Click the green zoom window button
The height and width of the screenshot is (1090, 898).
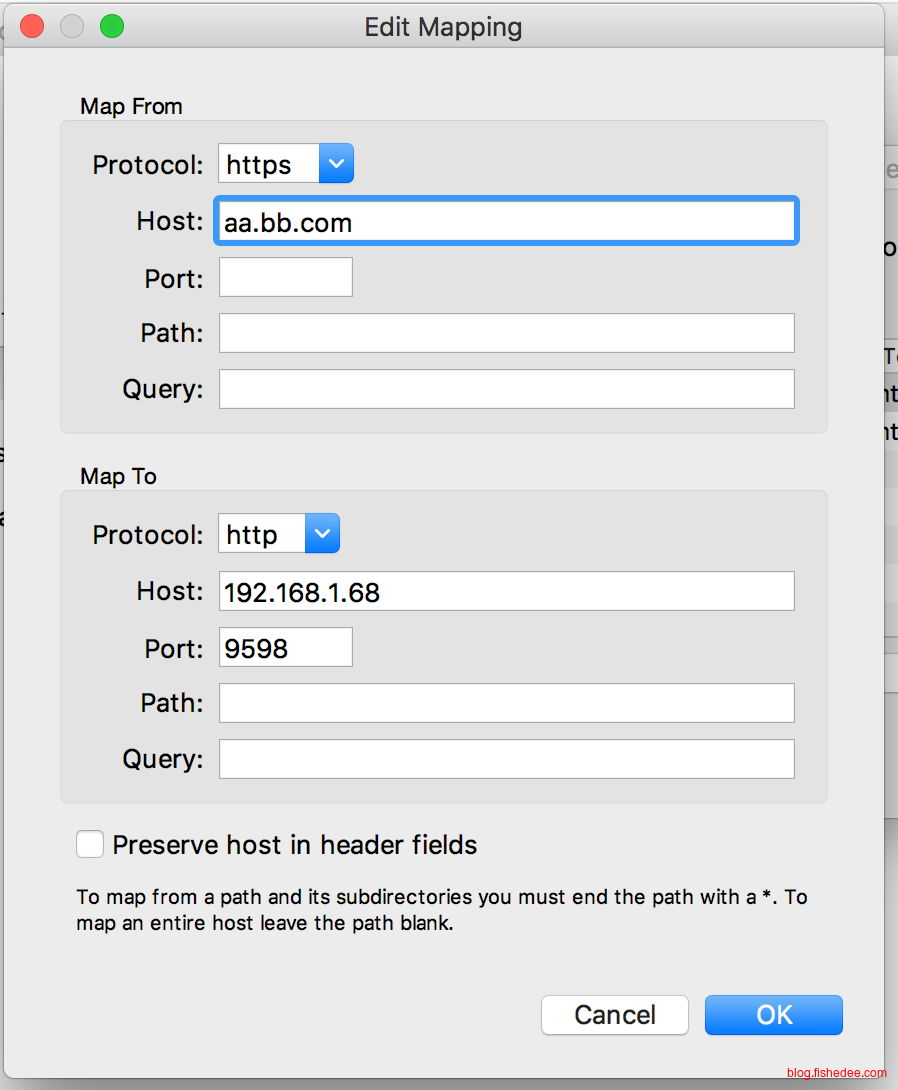(x=112, y=26)
